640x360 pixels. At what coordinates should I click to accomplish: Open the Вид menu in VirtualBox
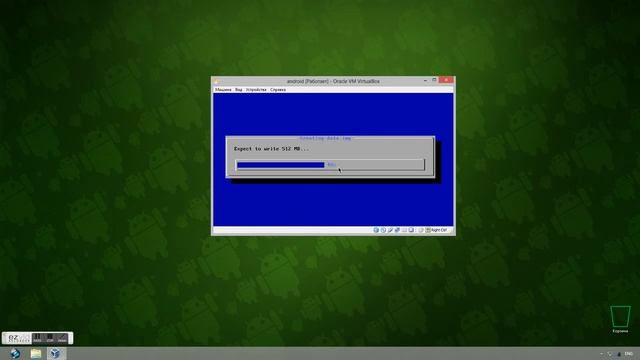tap(238, 89)
